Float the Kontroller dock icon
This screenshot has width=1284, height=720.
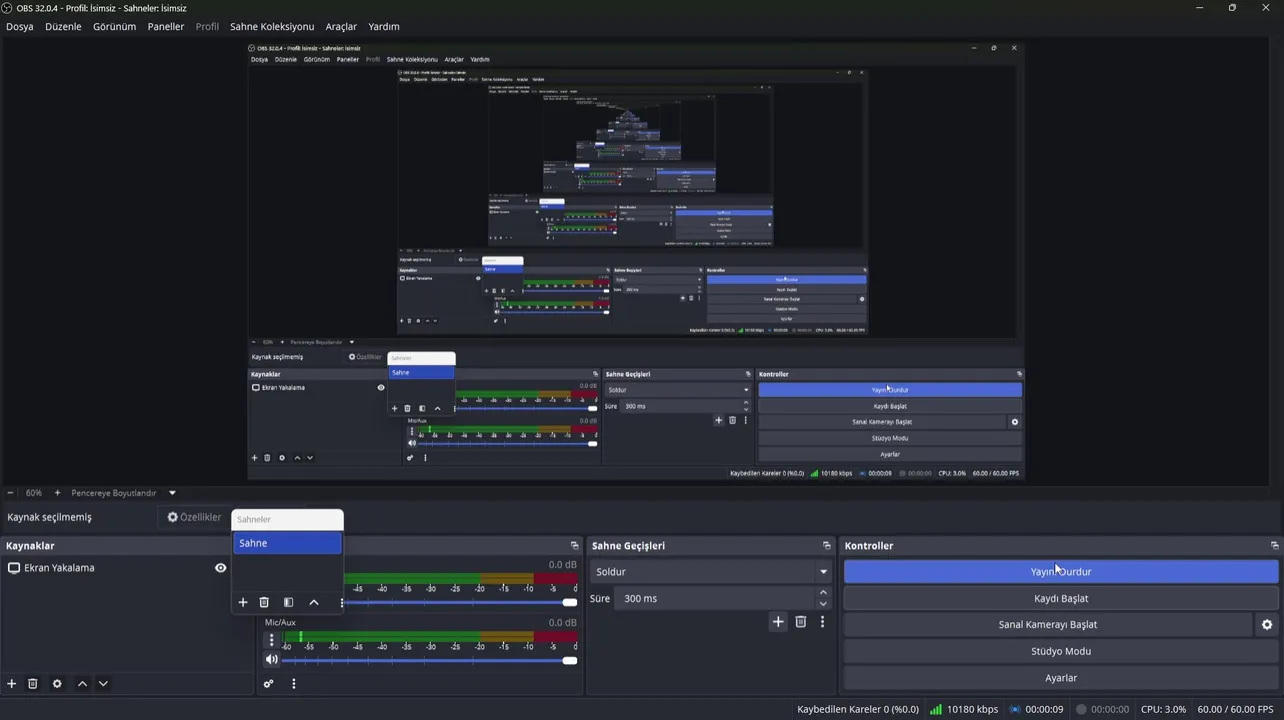point(1274,546)
